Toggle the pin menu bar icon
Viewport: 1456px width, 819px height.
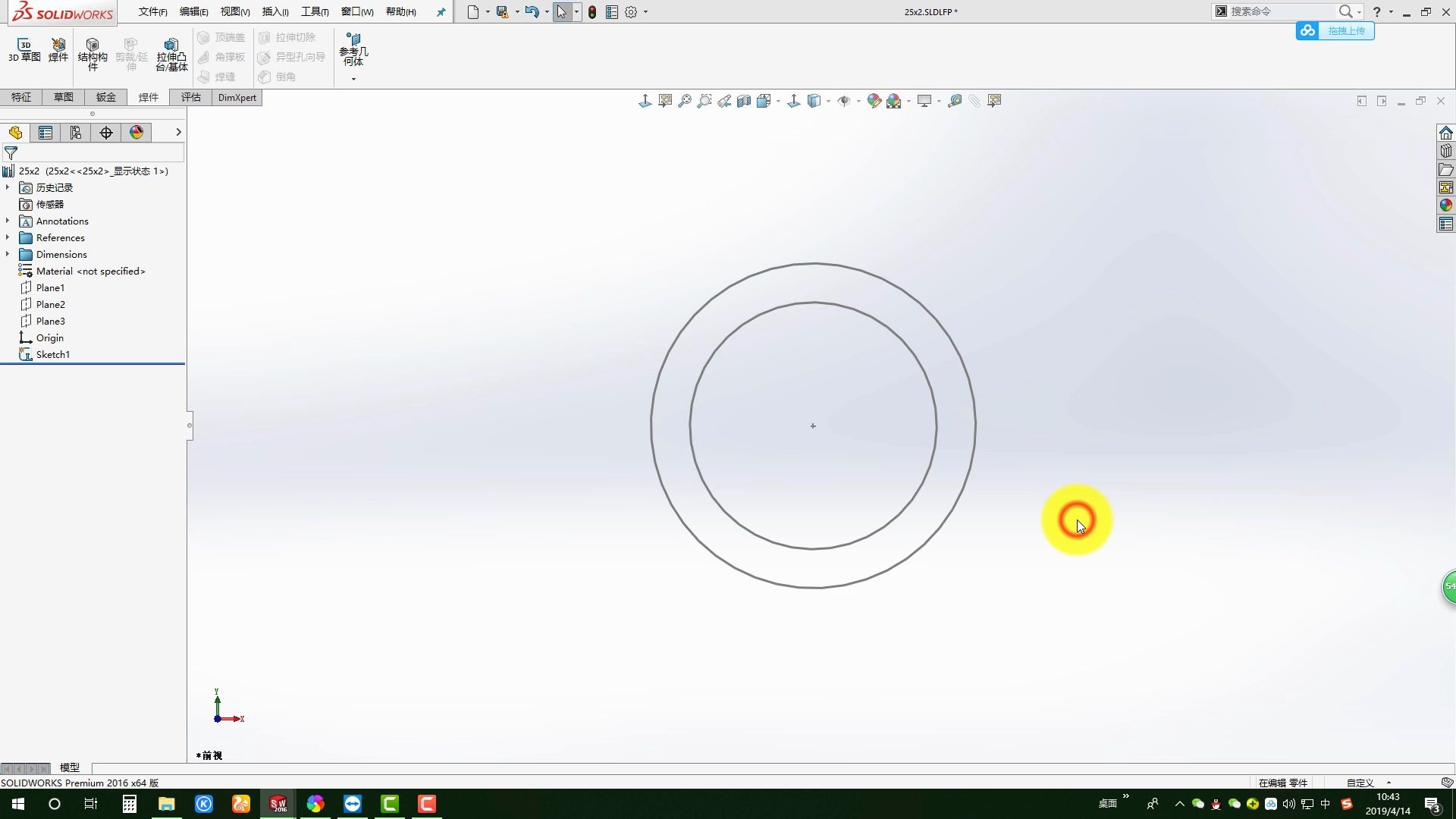point(441,12)
